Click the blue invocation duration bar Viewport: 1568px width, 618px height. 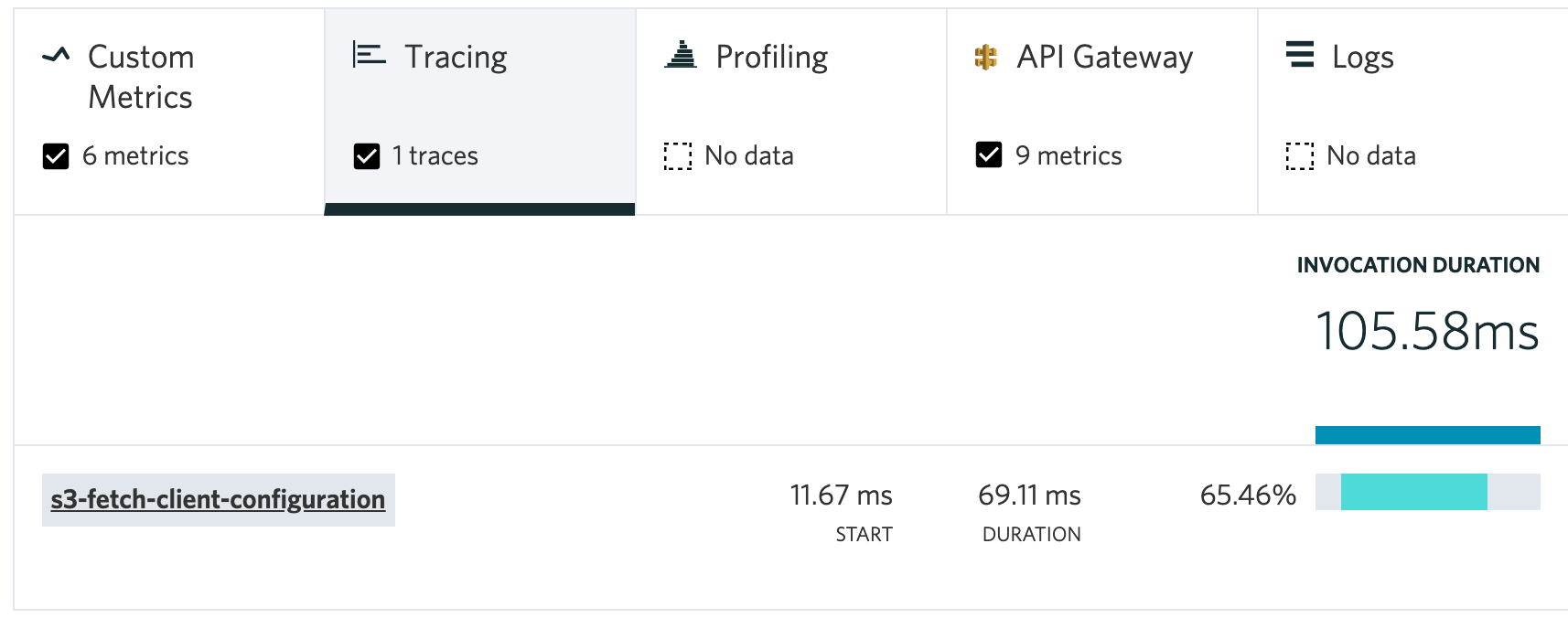click(1427, 435)
